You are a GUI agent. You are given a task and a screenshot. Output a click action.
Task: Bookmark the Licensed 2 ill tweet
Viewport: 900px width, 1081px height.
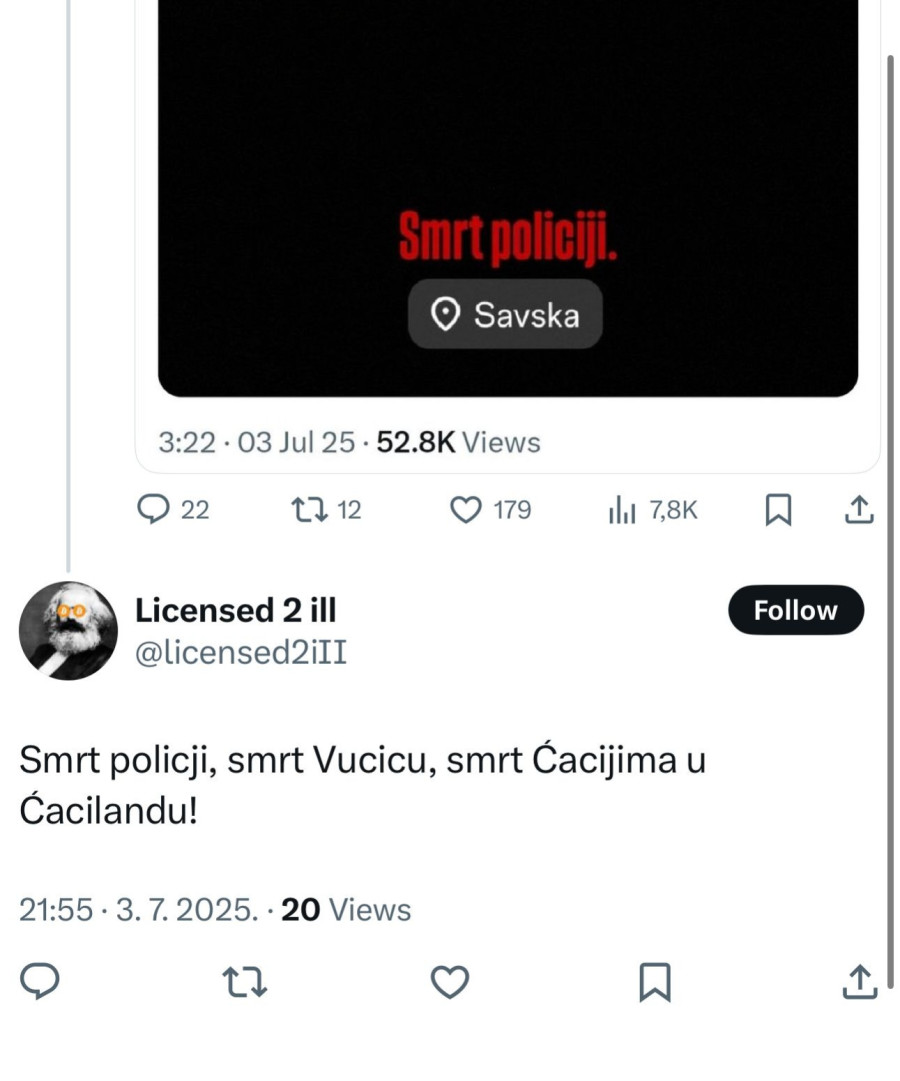655,983
